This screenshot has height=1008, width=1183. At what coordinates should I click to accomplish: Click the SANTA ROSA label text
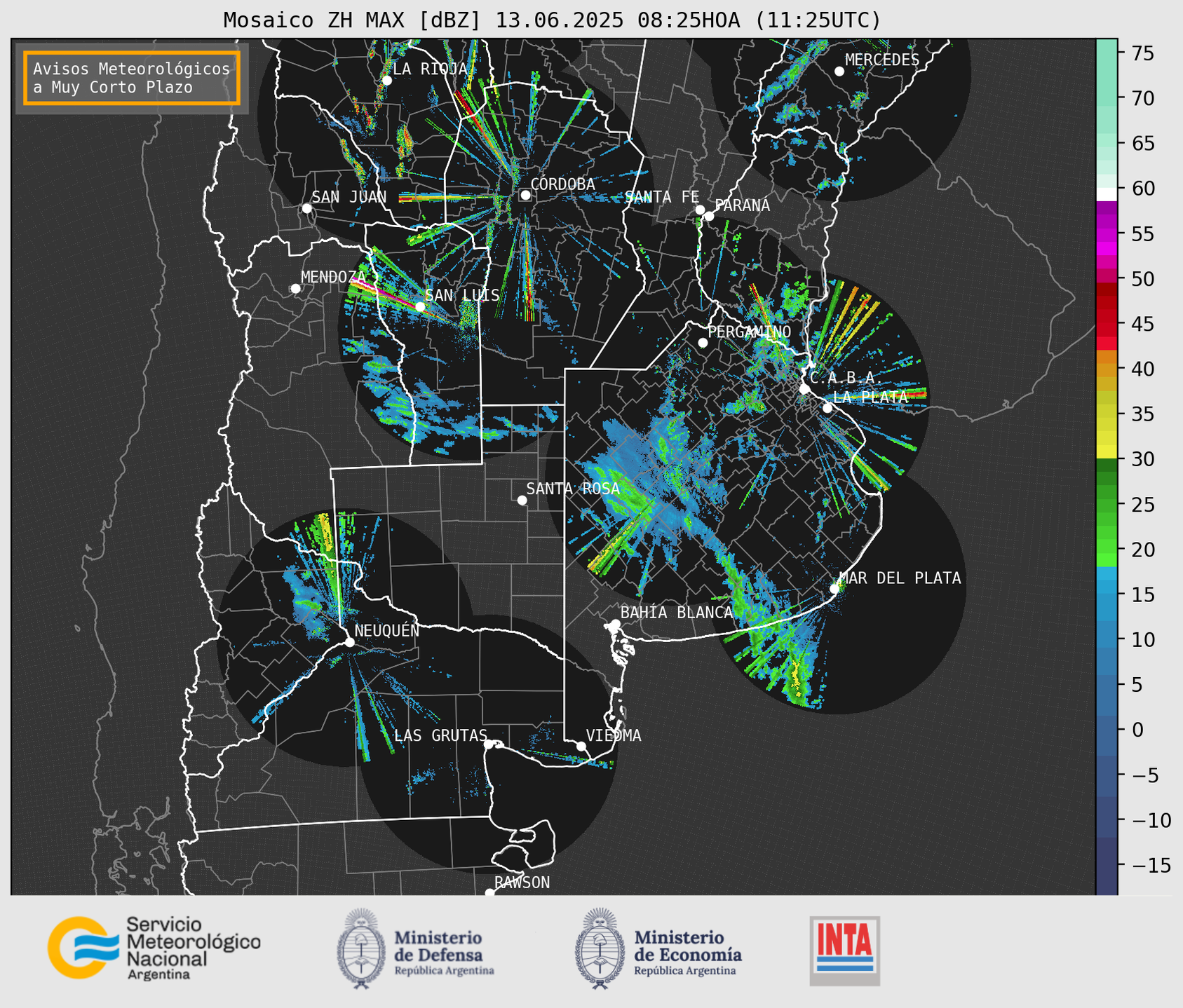(573, 489)
